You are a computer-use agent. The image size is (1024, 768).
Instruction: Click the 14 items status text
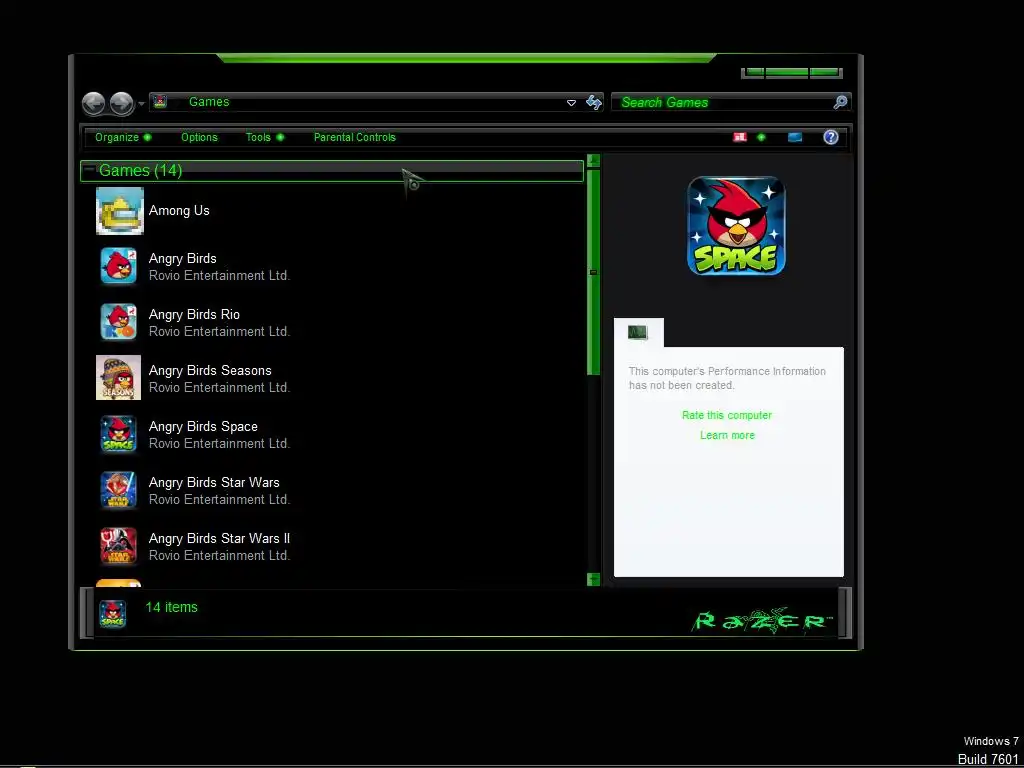point(171,607)
